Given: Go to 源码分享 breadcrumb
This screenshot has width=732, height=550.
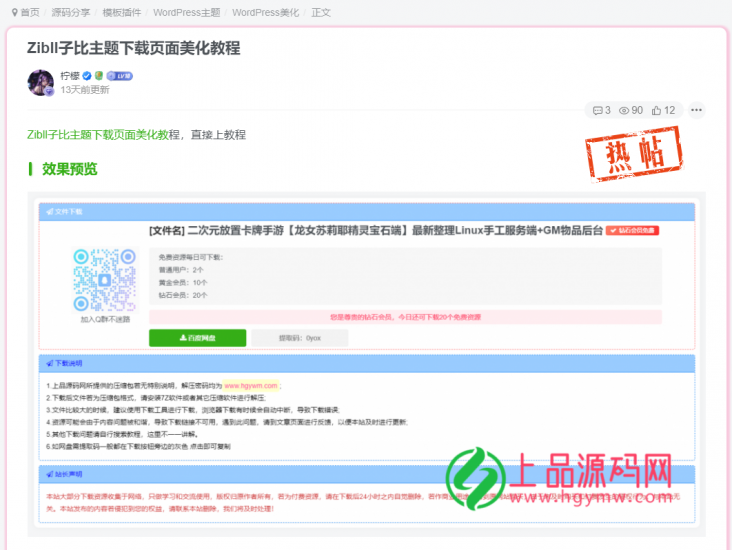Looking at the screenshot, I should click(x=70, y=13).
